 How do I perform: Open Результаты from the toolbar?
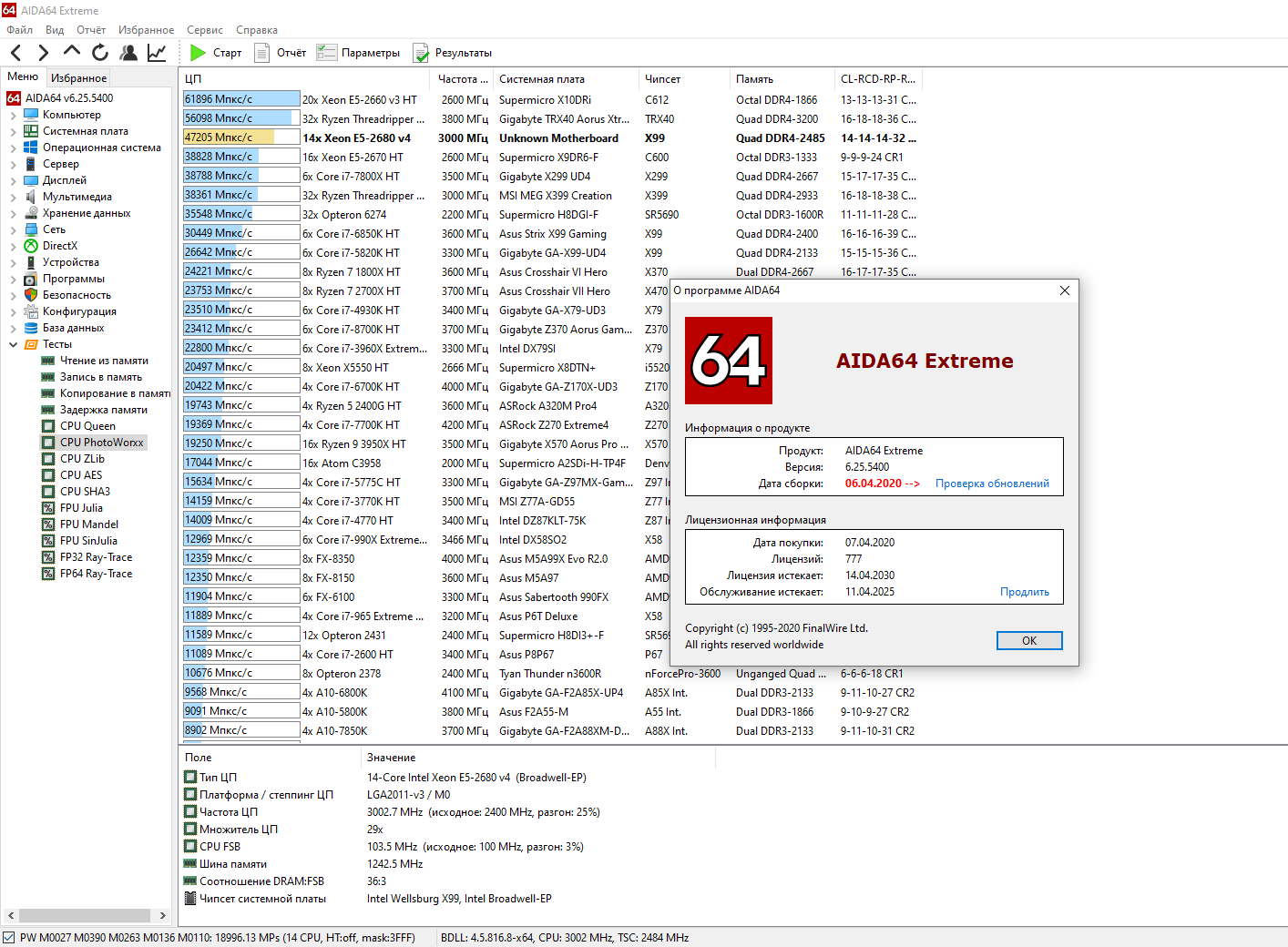coord(452,53)
